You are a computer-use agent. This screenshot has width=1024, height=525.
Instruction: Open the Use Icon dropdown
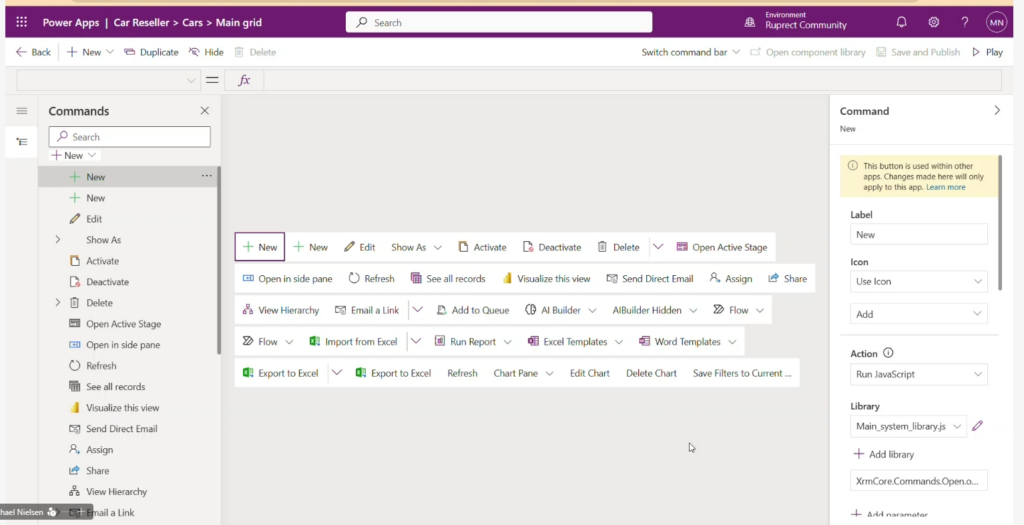[x=918, y=282]
